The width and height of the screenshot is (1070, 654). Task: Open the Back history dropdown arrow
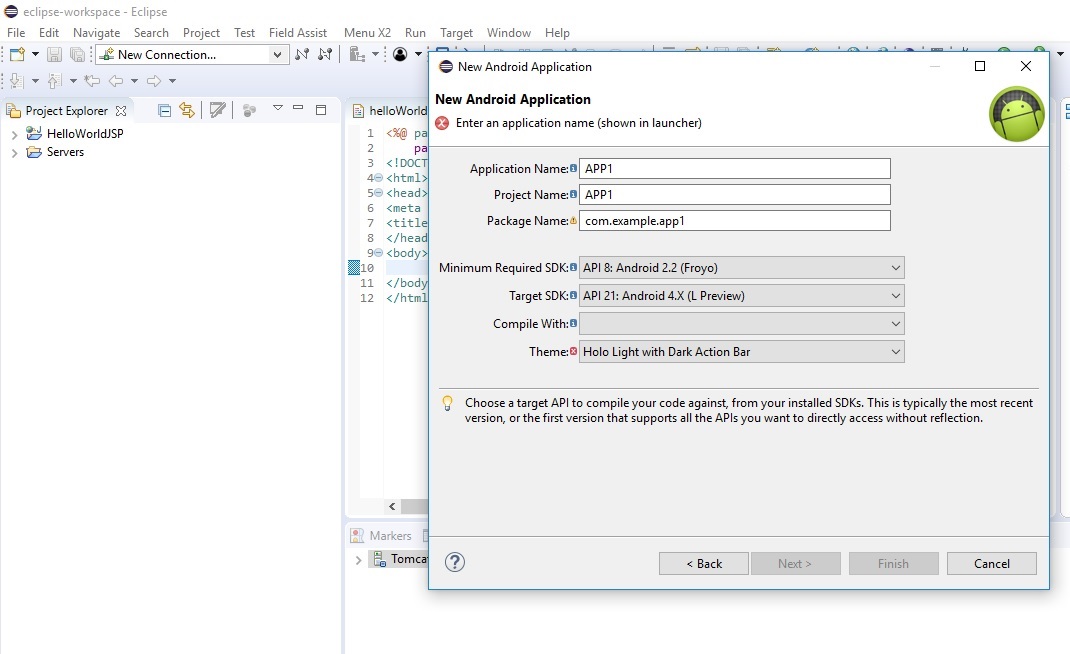pos(134,81)
